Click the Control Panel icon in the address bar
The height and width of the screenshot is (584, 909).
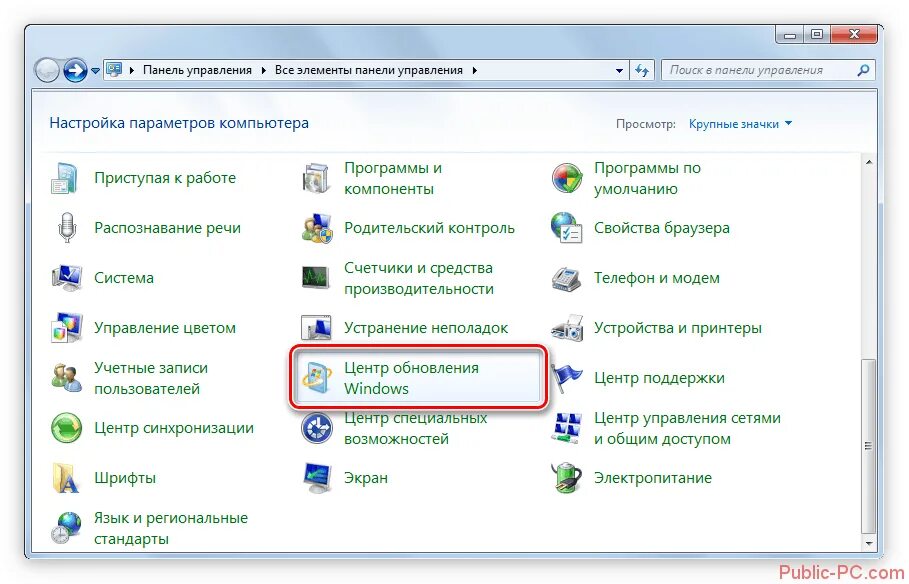coord(114,70)
